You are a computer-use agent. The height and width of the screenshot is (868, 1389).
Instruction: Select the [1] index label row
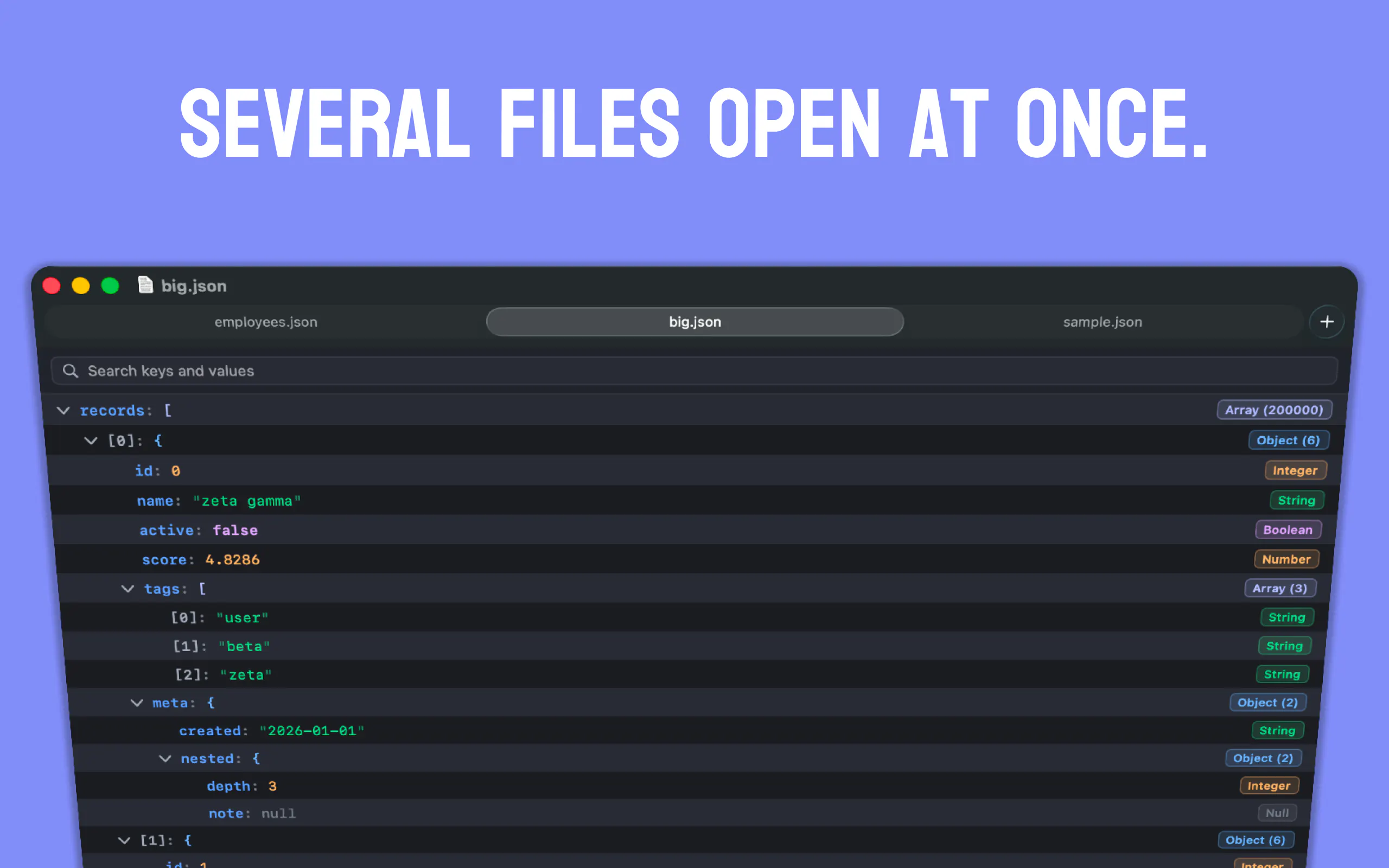pos(152,841)
